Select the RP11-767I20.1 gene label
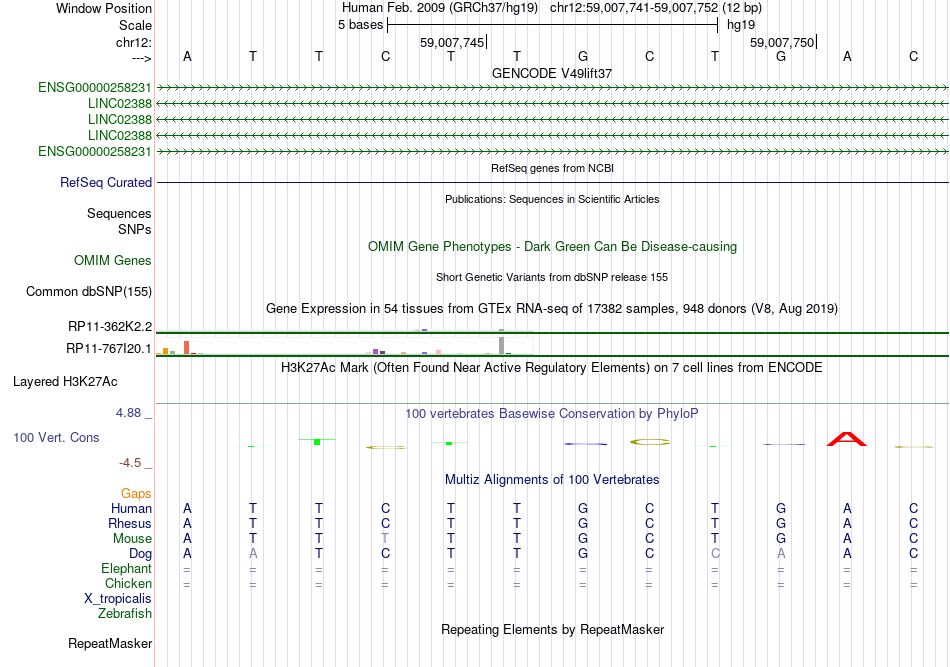This screenshot has width=950, height=667. [x=109, y=348]
